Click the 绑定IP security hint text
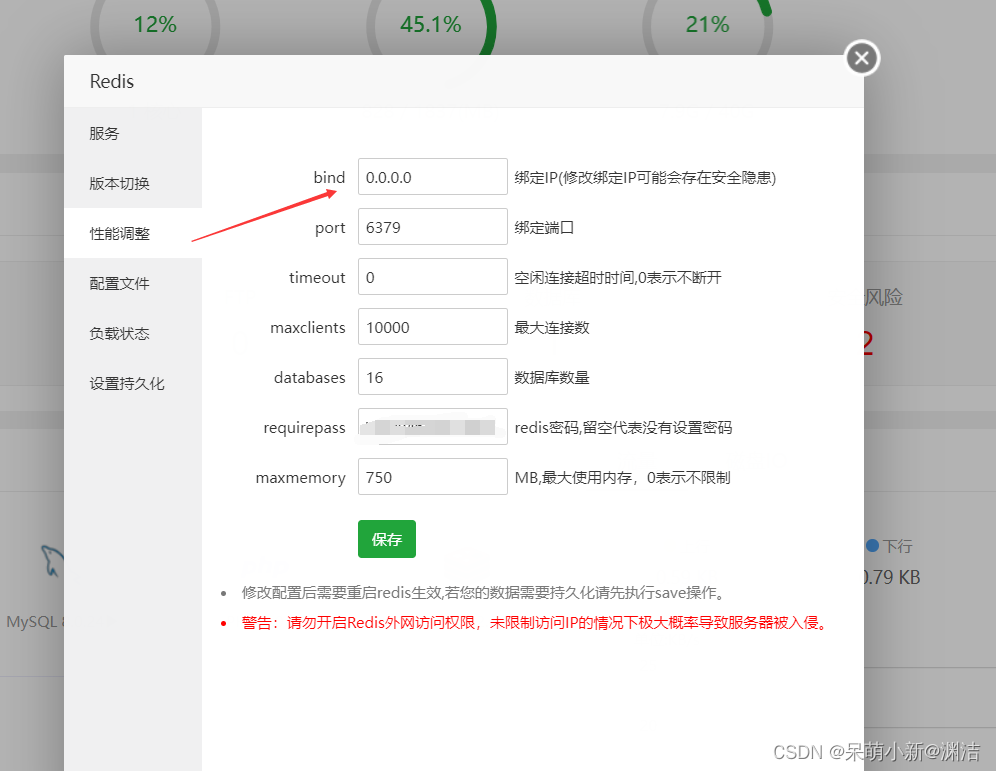The width and height of the screenshot is (996, 771). coord(645,178)
